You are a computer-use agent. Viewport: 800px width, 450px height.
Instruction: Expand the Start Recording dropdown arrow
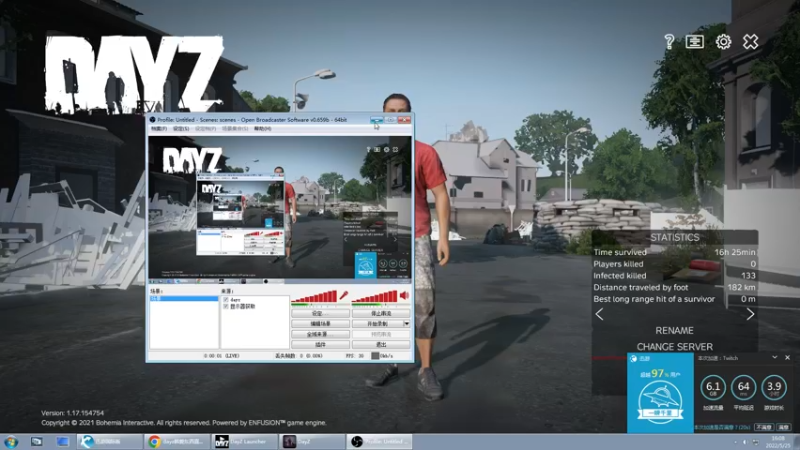[407, 324]
